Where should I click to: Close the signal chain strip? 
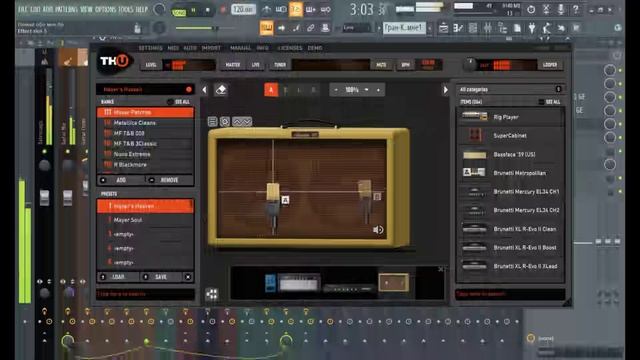pos(440,269)
